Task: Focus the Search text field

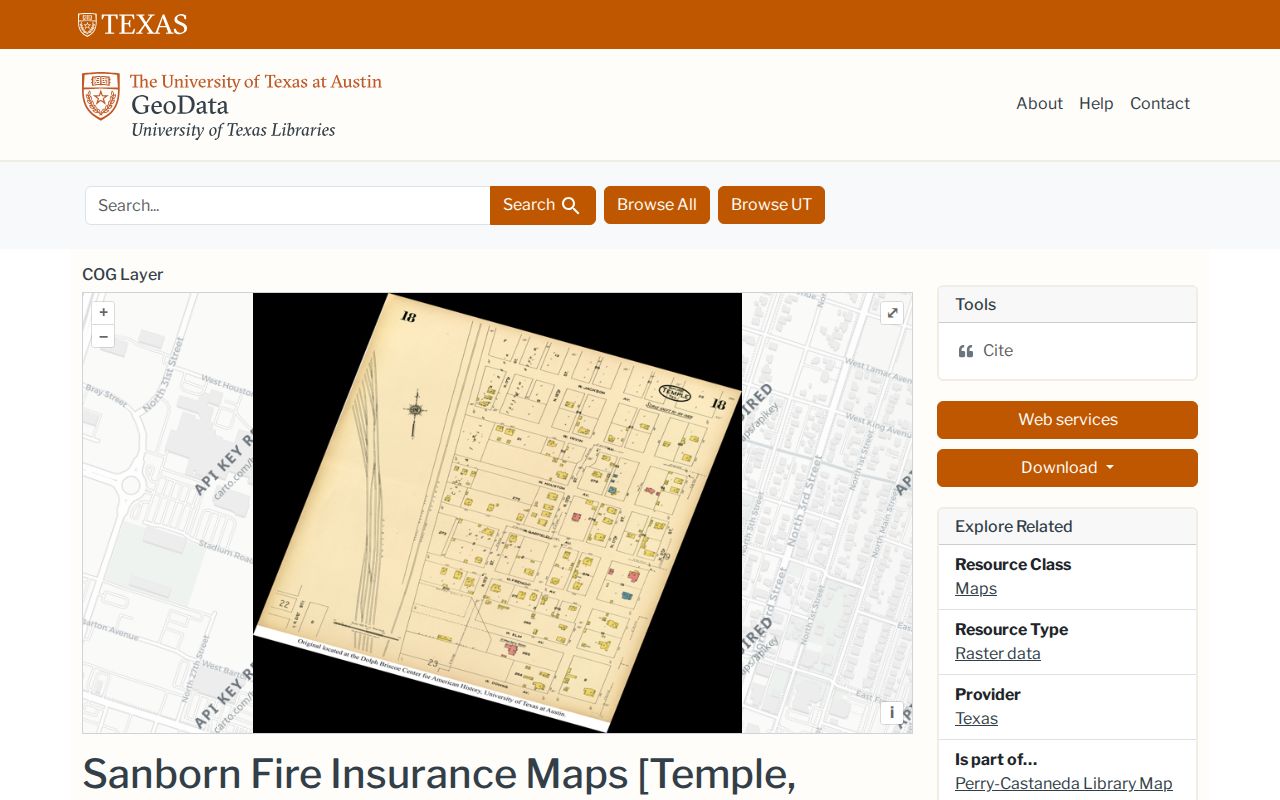Action: [x=288, y=205]
